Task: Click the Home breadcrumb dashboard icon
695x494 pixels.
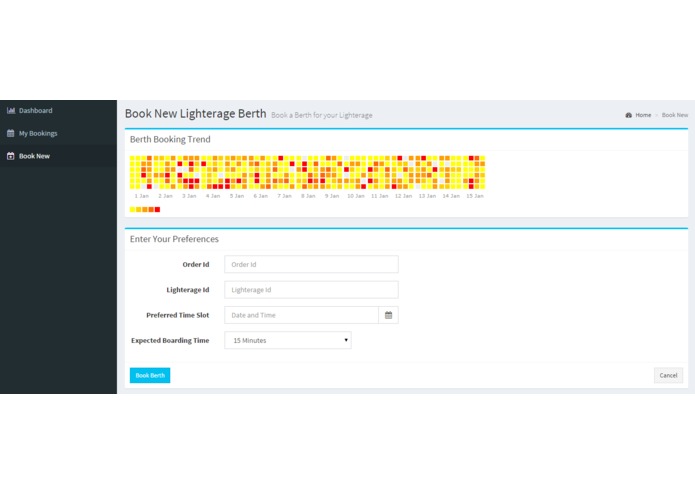Action: [x=629, y=115]
